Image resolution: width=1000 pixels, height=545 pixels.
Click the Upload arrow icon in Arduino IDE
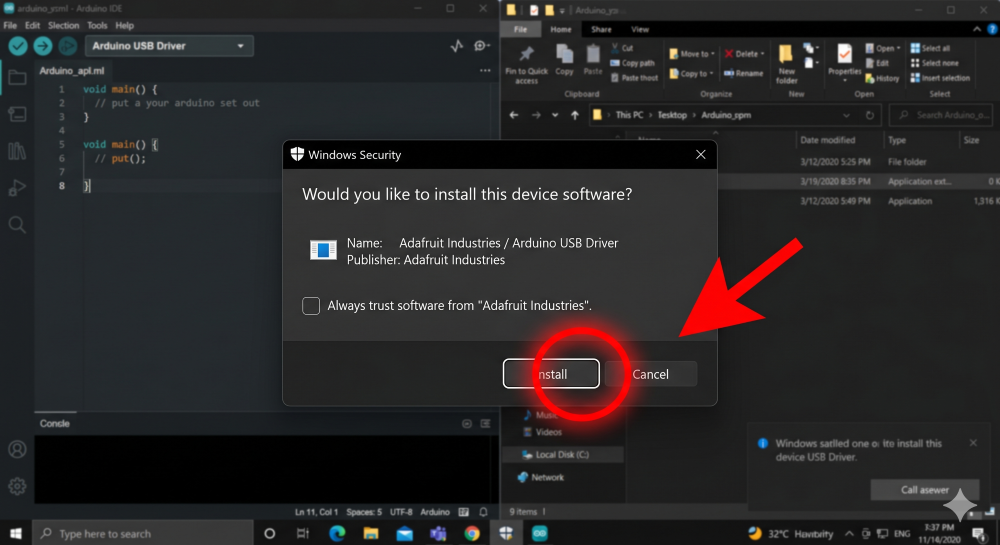[x=43, y=46]
